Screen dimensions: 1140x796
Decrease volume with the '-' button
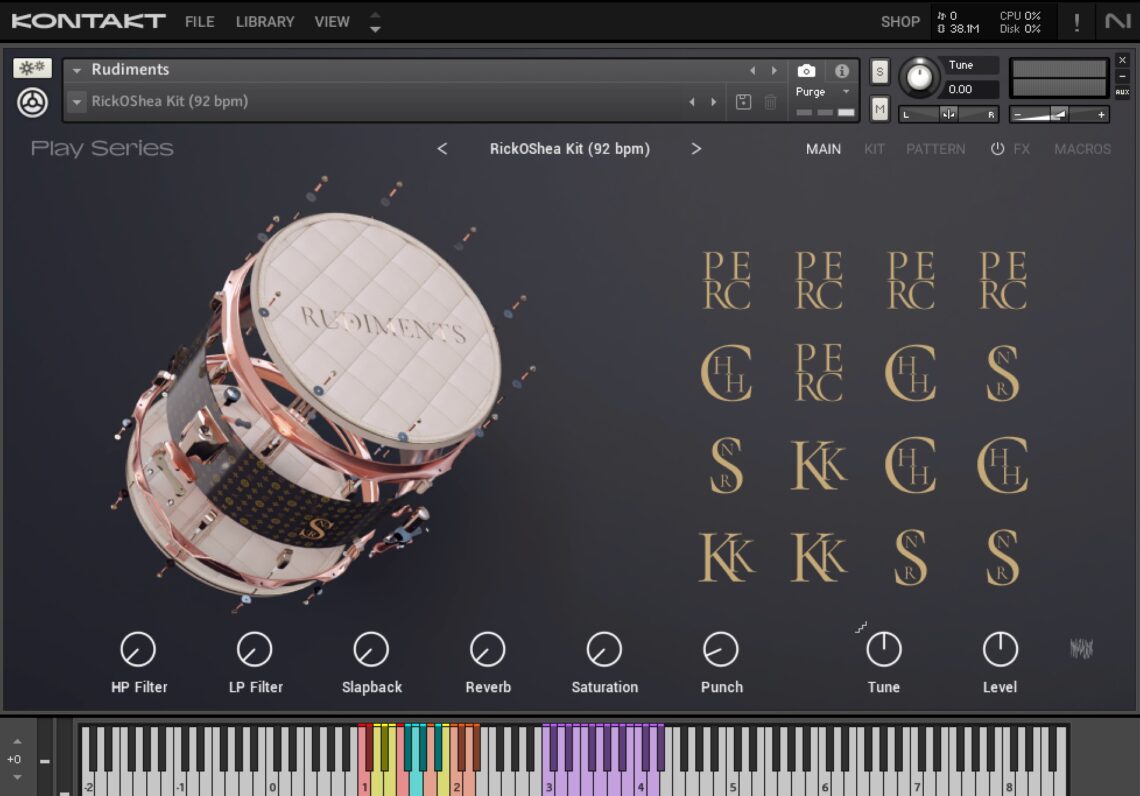coord(1018,114)
